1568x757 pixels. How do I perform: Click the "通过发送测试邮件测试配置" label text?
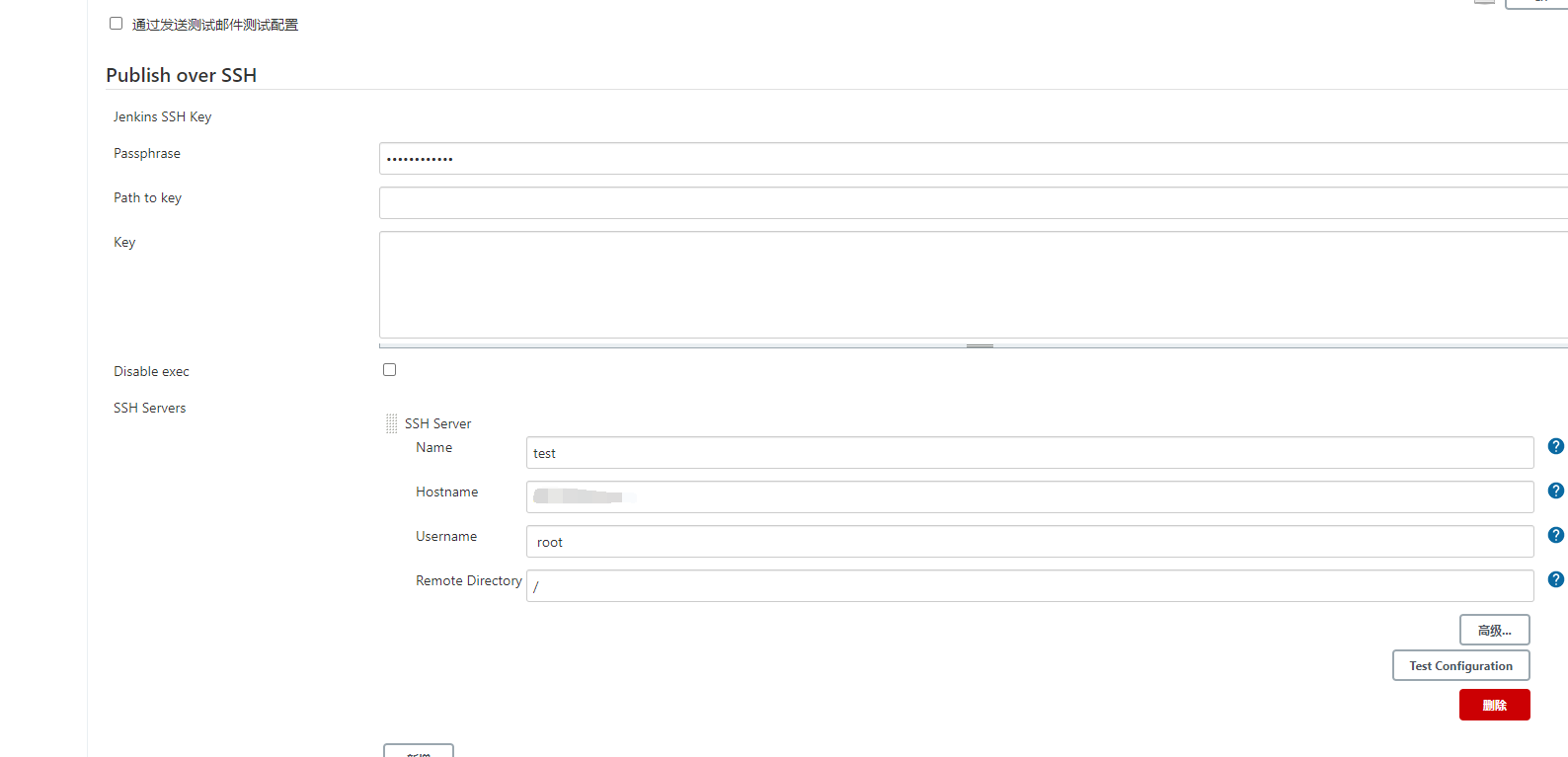215,25
